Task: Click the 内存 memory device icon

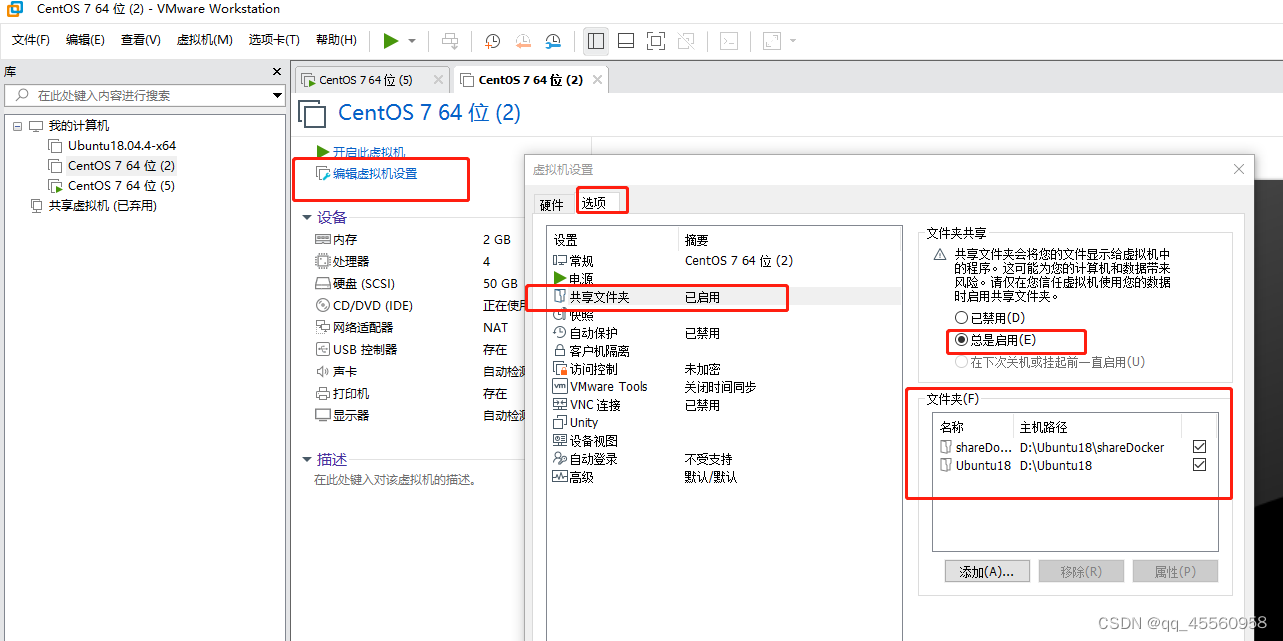Action: click(x=323, y=240)
